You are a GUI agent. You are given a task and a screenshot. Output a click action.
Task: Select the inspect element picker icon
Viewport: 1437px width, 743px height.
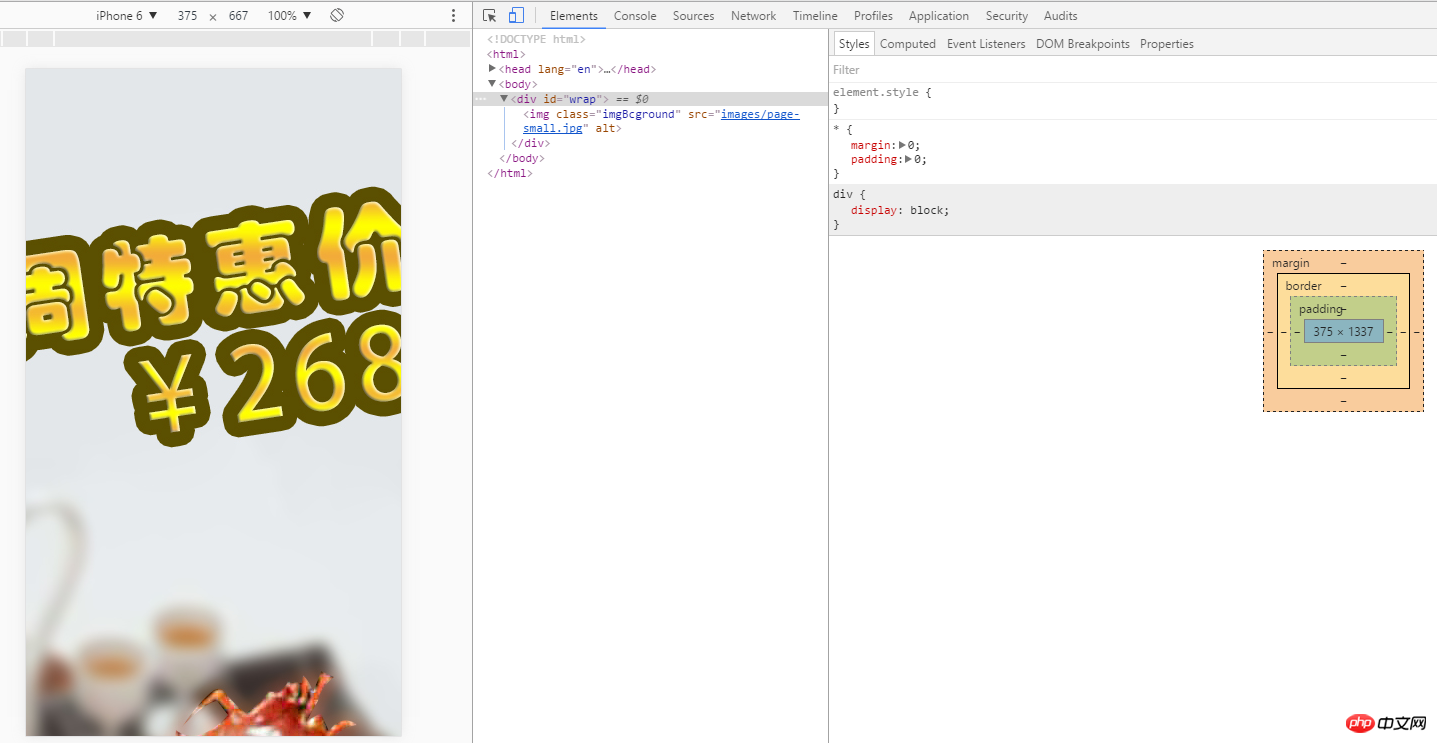(489, 15)
